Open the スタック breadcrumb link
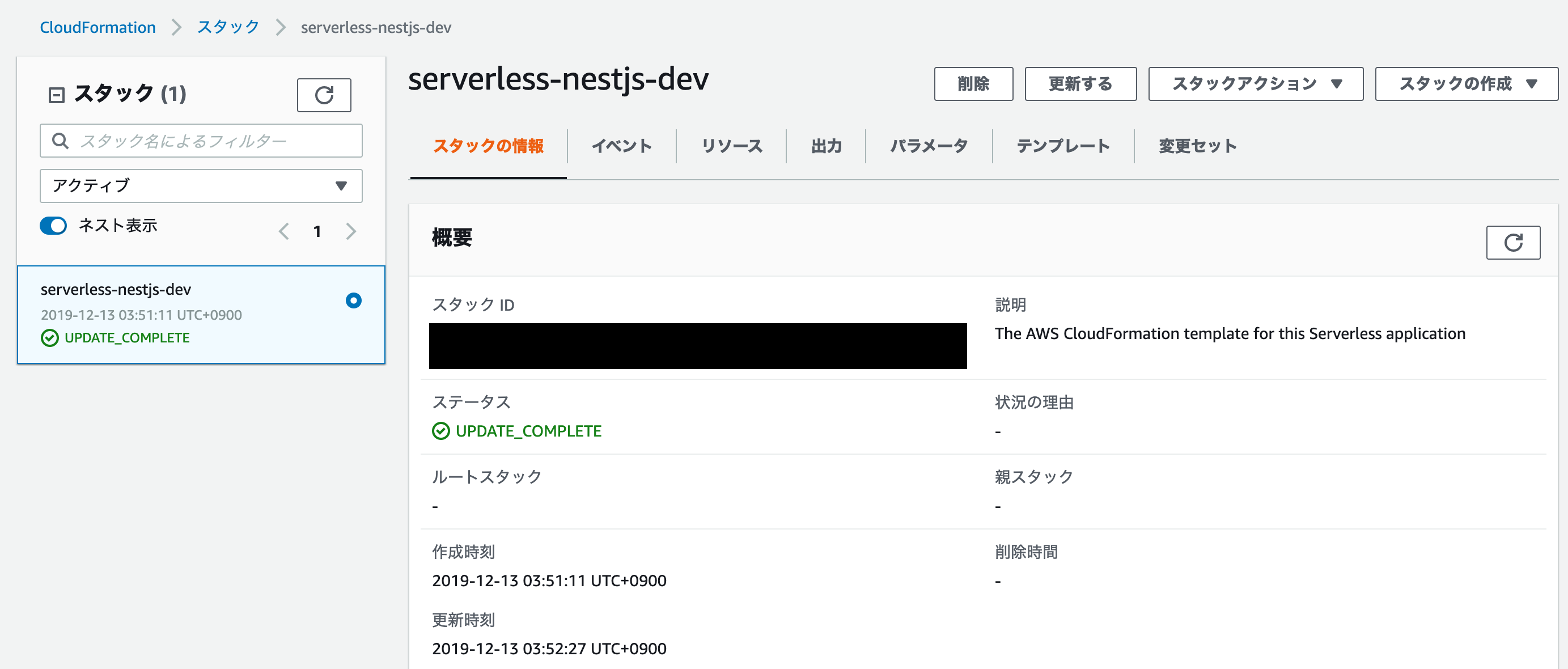This screenshot has height=669, width=1568. [227, 27]
